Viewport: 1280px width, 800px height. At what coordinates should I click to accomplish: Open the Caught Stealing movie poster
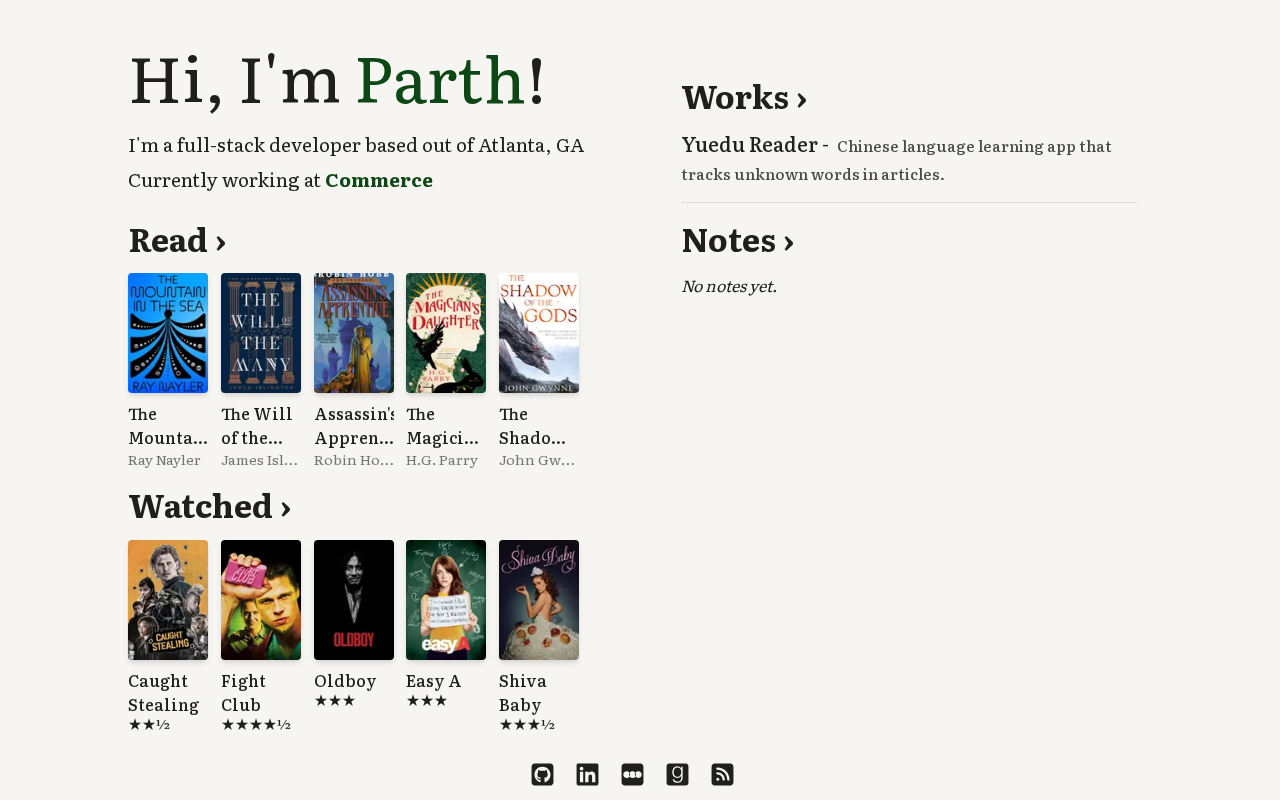coord(168,600)
